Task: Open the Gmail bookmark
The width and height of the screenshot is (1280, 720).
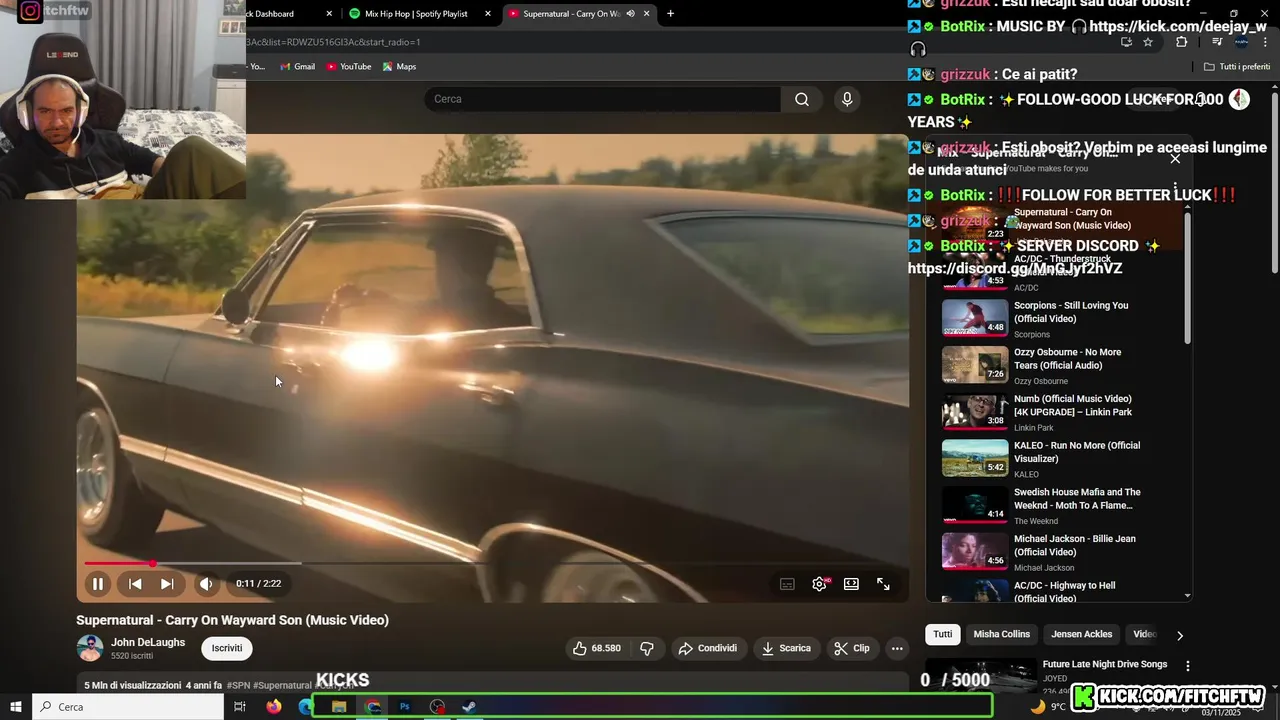Action: tap(297, 66)
